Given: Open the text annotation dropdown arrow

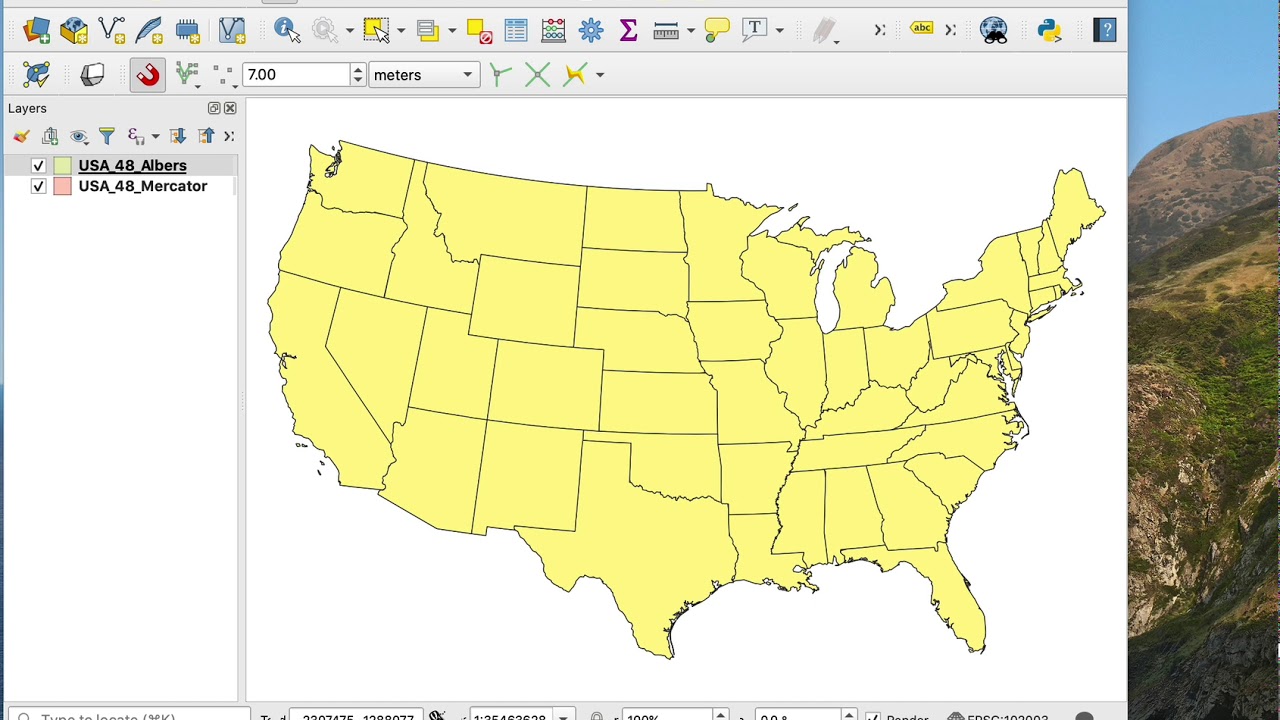Looking at the screenshot, I should click(779, 31).
